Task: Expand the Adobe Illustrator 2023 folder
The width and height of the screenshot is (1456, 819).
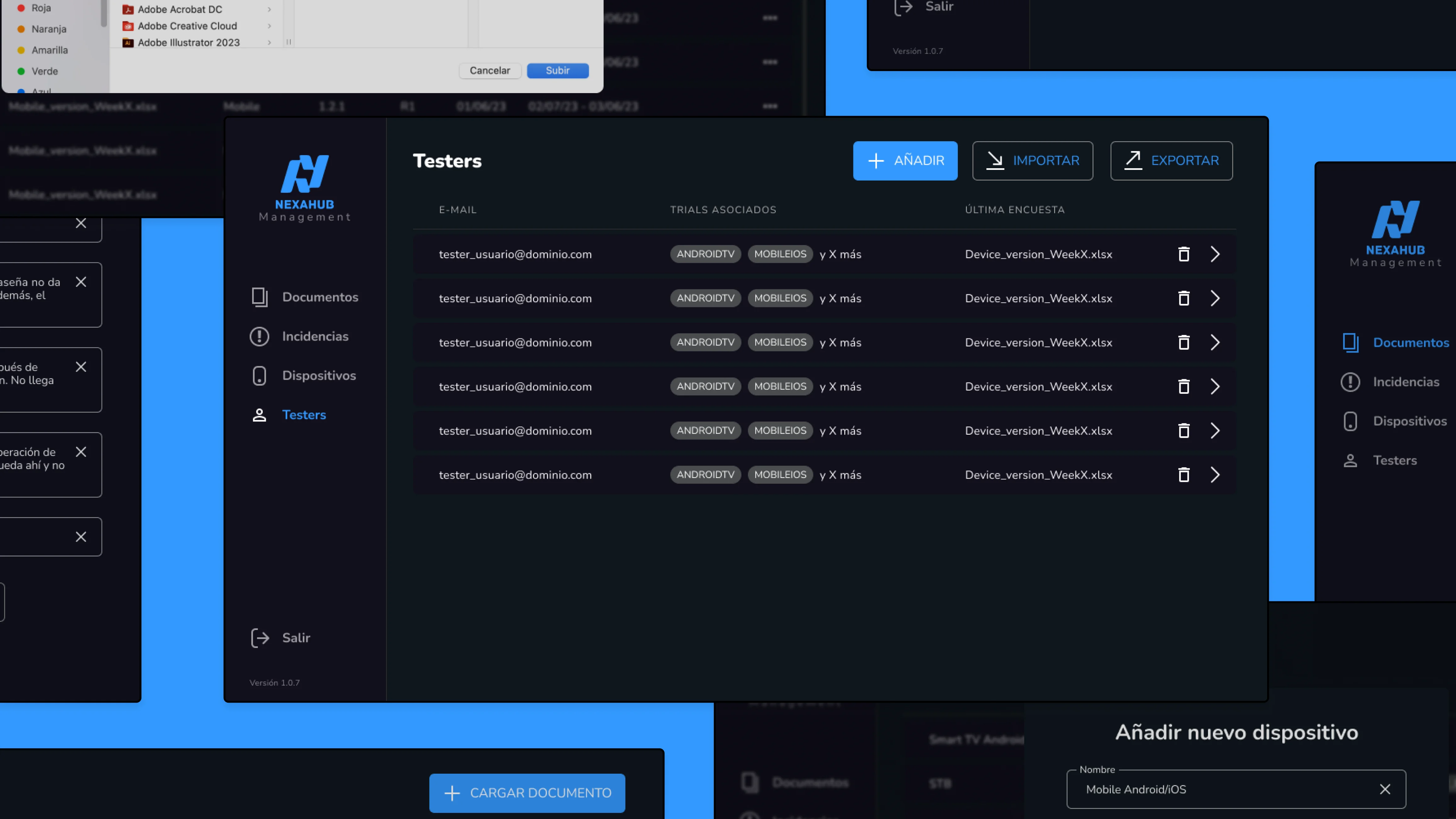Action: click(269, 42)
